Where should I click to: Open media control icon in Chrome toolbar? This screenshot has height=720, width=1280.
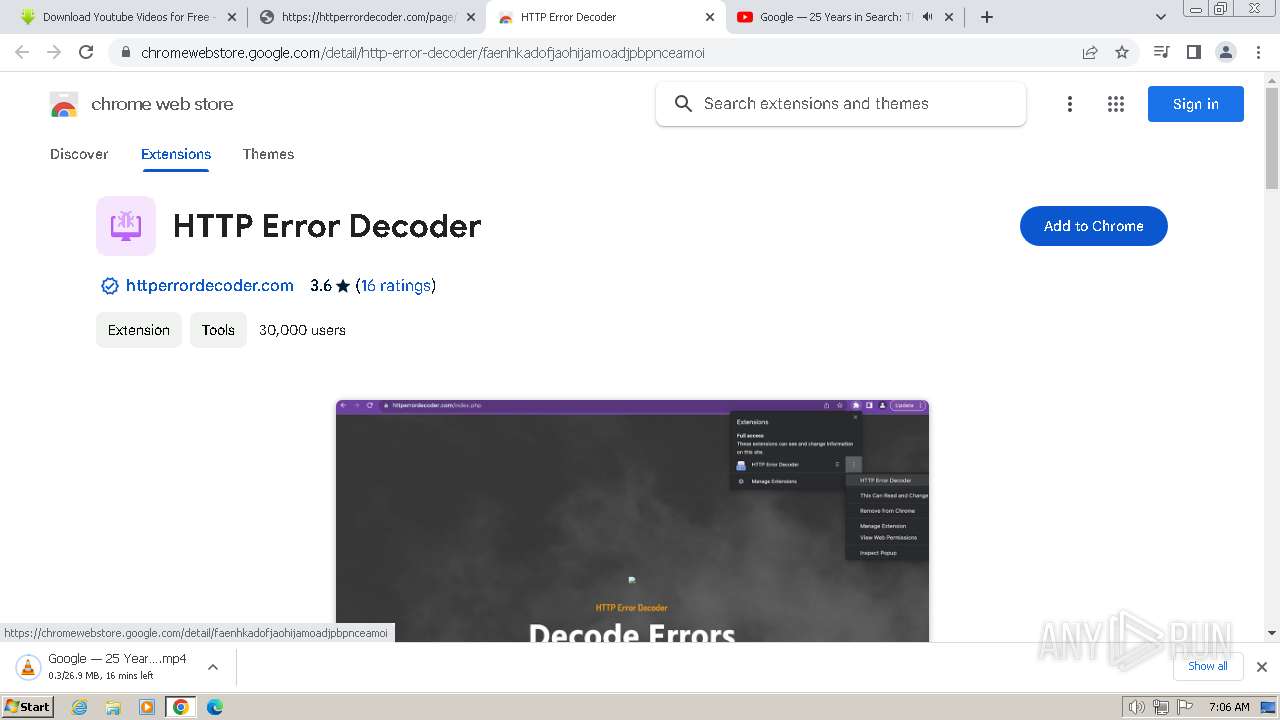tap(1161, 52)
